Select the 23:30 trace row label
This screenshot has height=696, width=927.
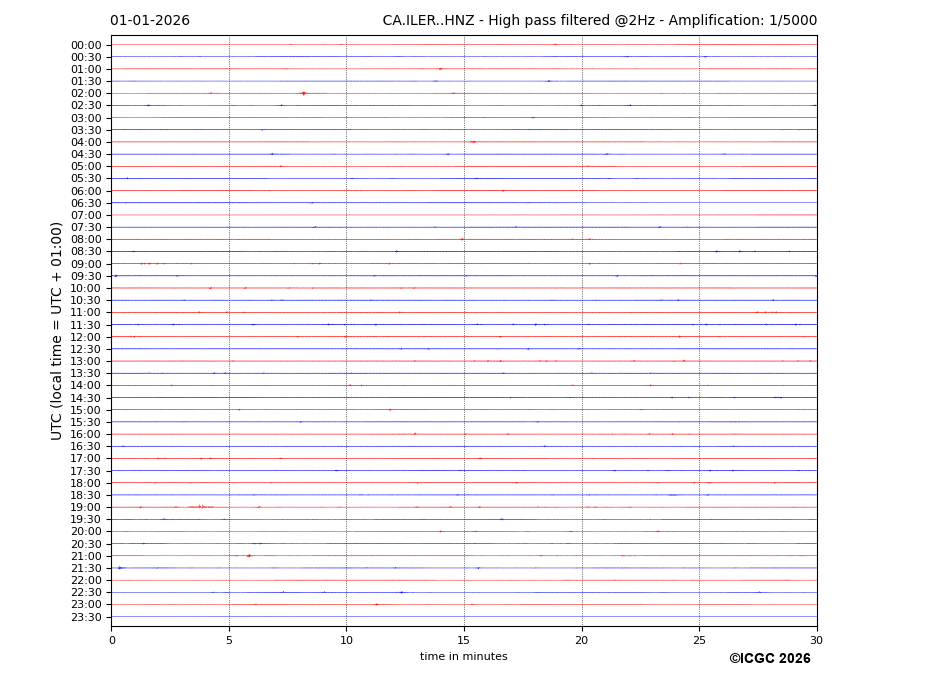pyautogui.click(x=86, y=617)
